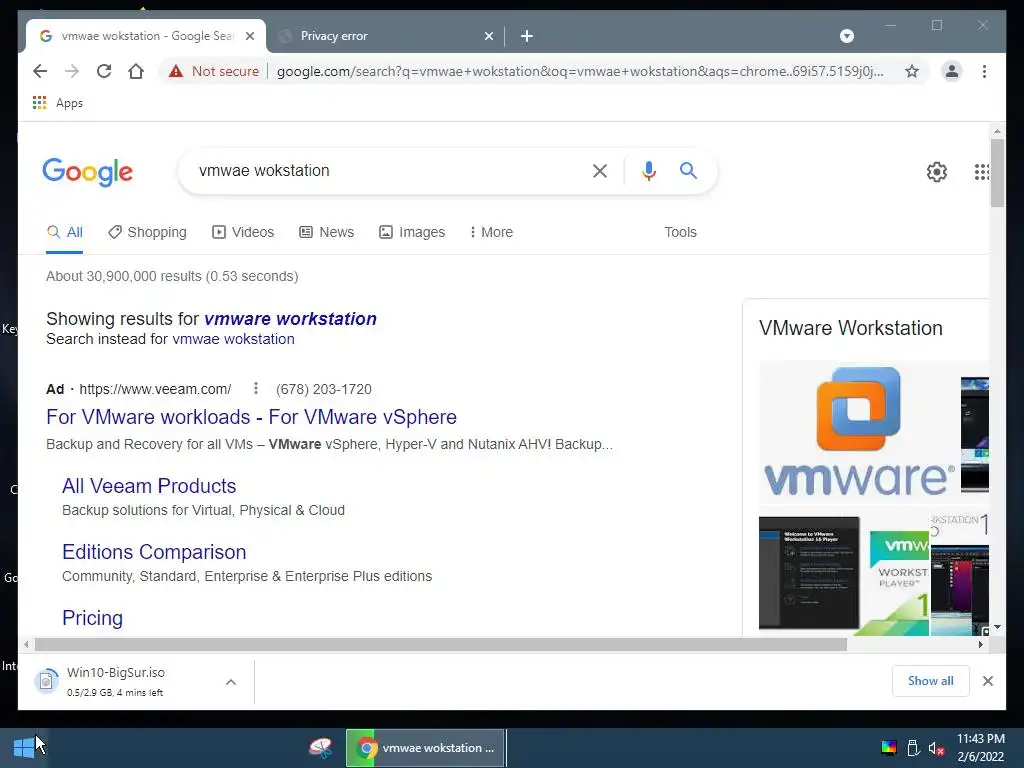Switch to Shopping results
Screen dimensions: 1024x768
coord(148,232)
